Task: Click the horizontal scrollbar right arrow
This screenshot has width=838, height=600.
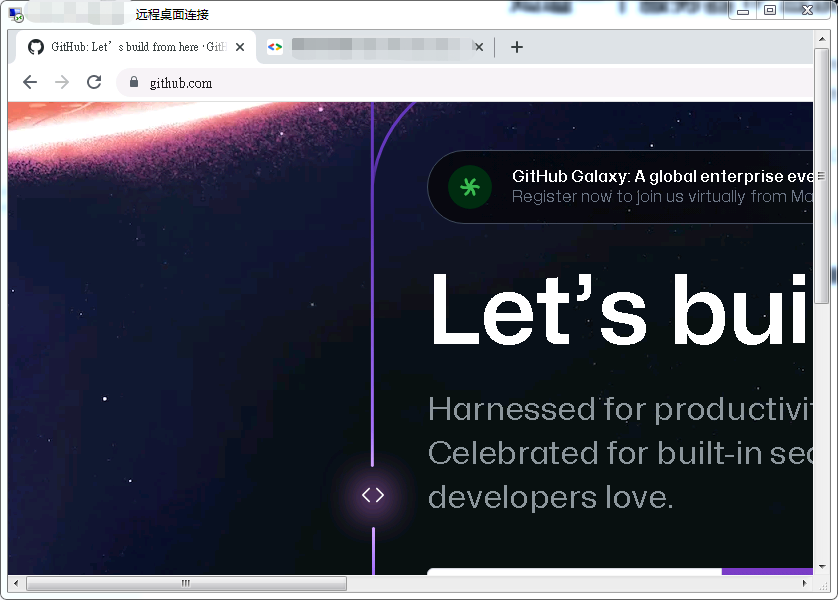Action: pyautogui.click(x=804, y=583)
